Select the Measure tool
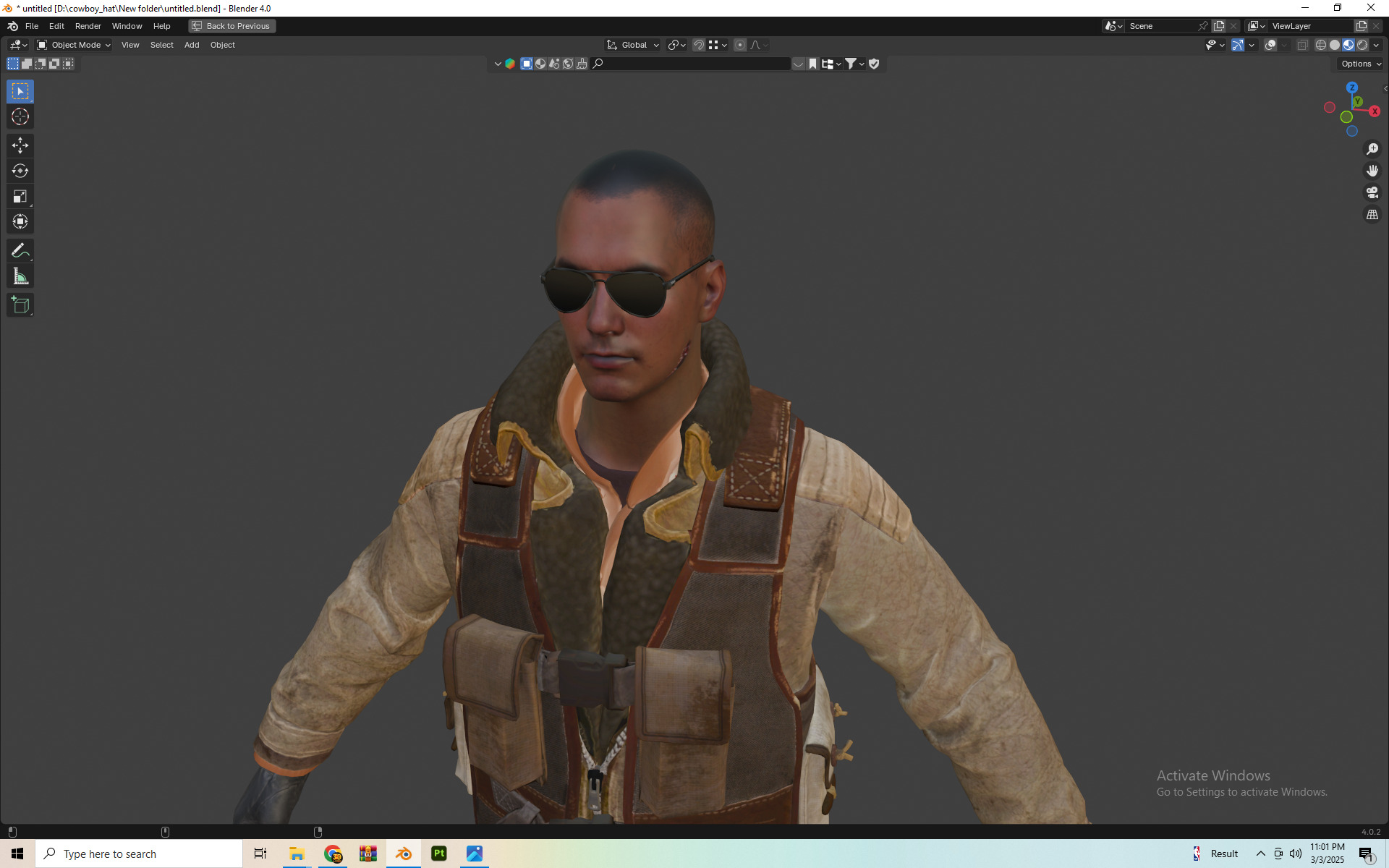The height and width of the screenshot is (868, 1389). [x=20, y=276]
